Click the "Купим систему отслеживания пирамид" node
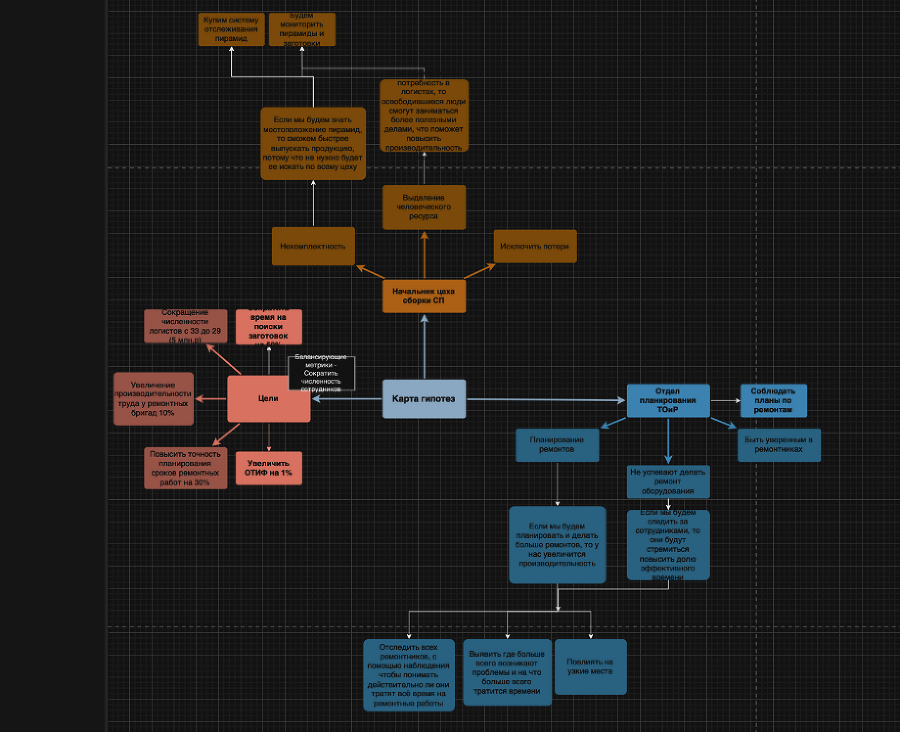The width and height of the screenshot is (900, 732). pos(232,29)
